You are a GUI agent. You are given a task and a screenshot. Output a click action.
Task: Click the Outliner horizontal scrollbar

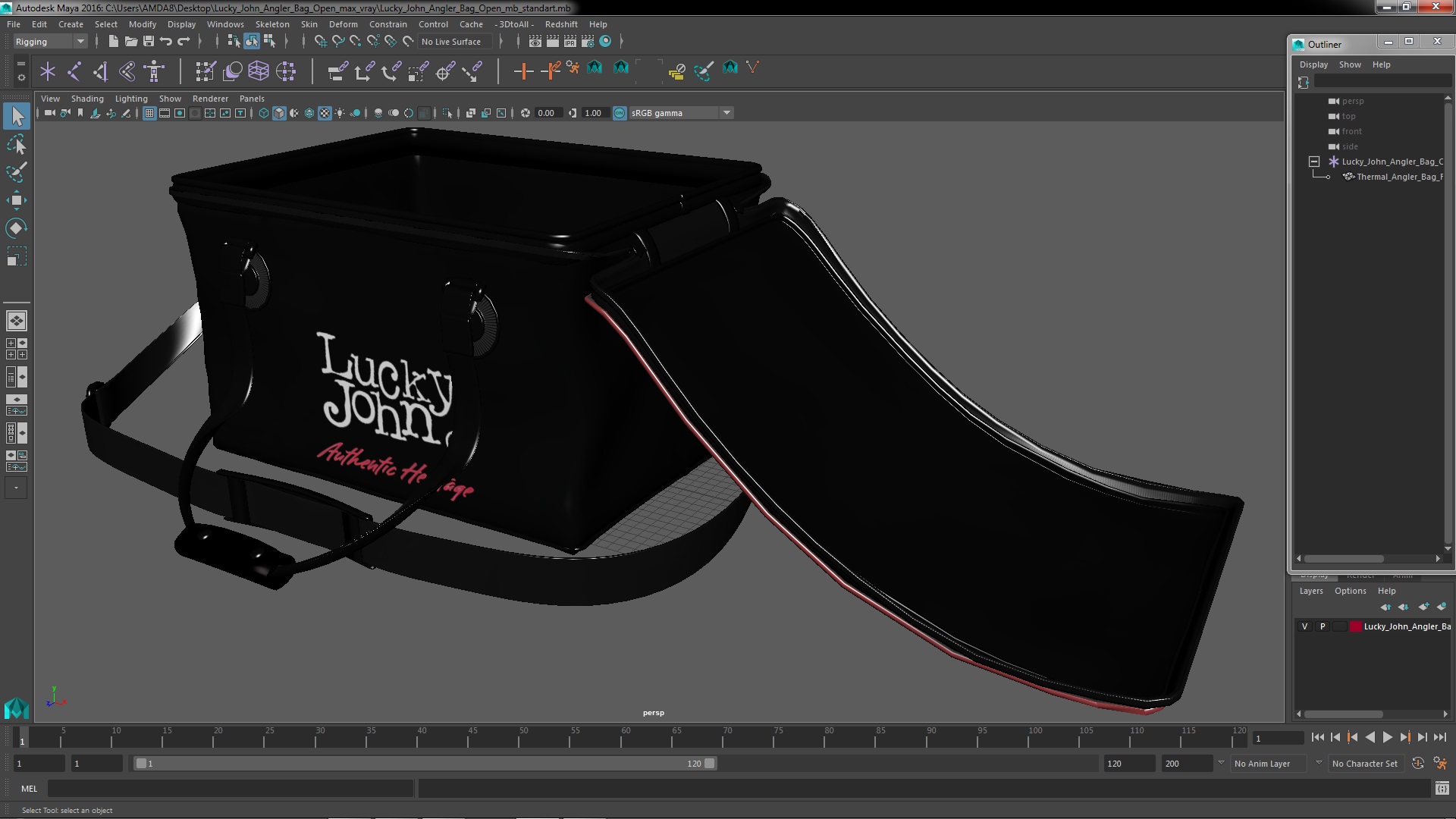pos(1344,559)
